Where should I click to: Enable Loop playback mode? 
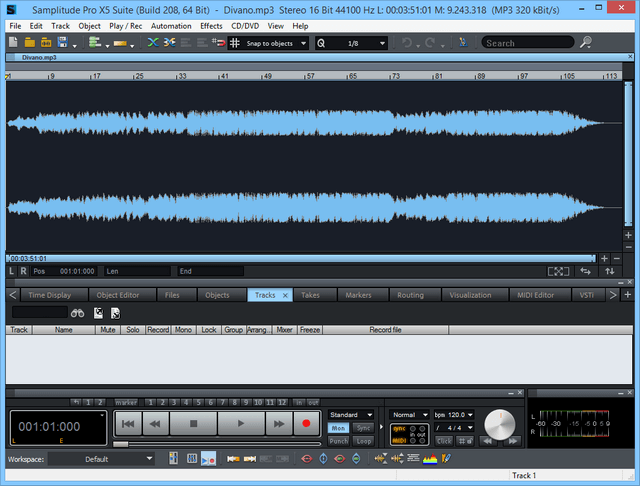(x=363, y=440)
